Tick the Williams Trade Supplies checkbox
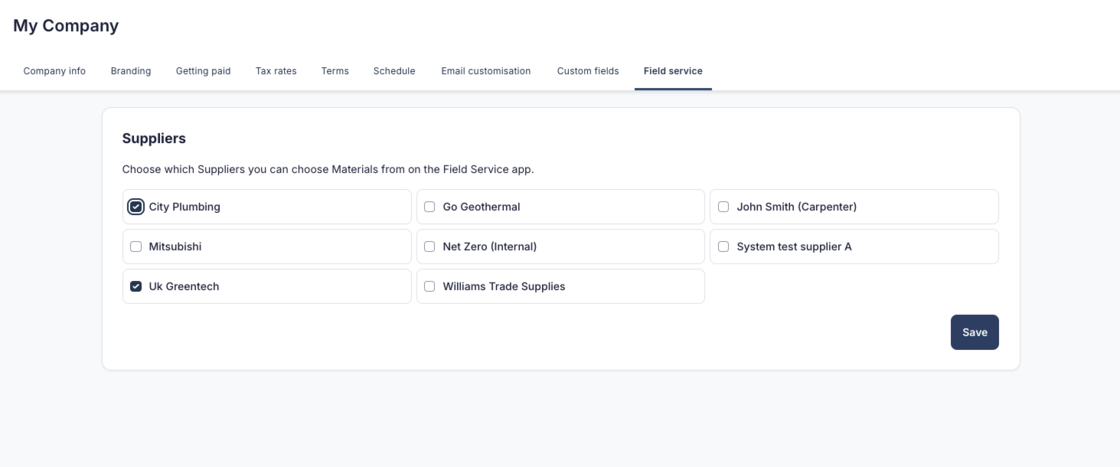1120x467 pixels. point(430,287)
